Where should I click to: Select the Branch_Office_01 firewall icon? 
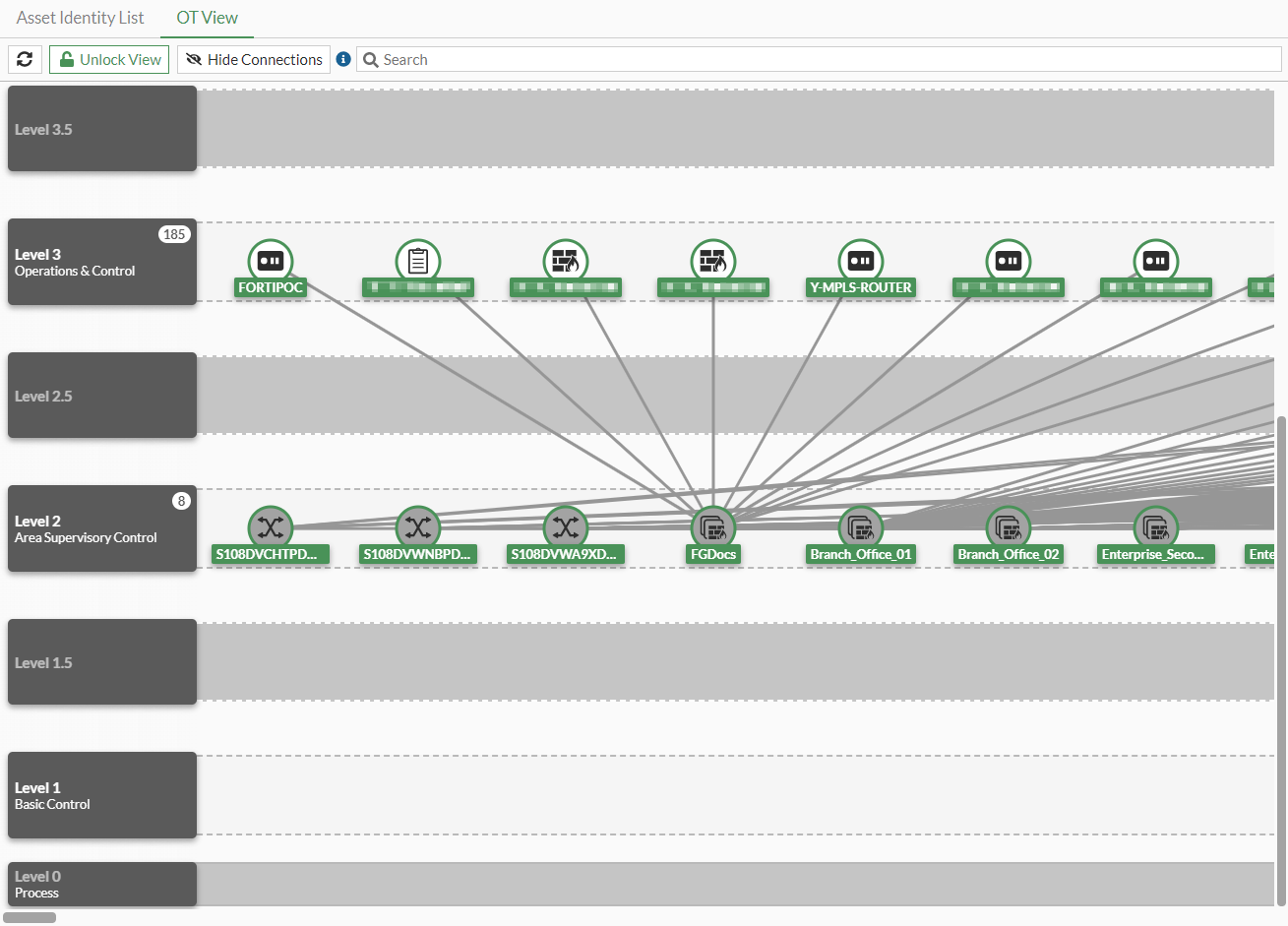[x=861, y=526]
